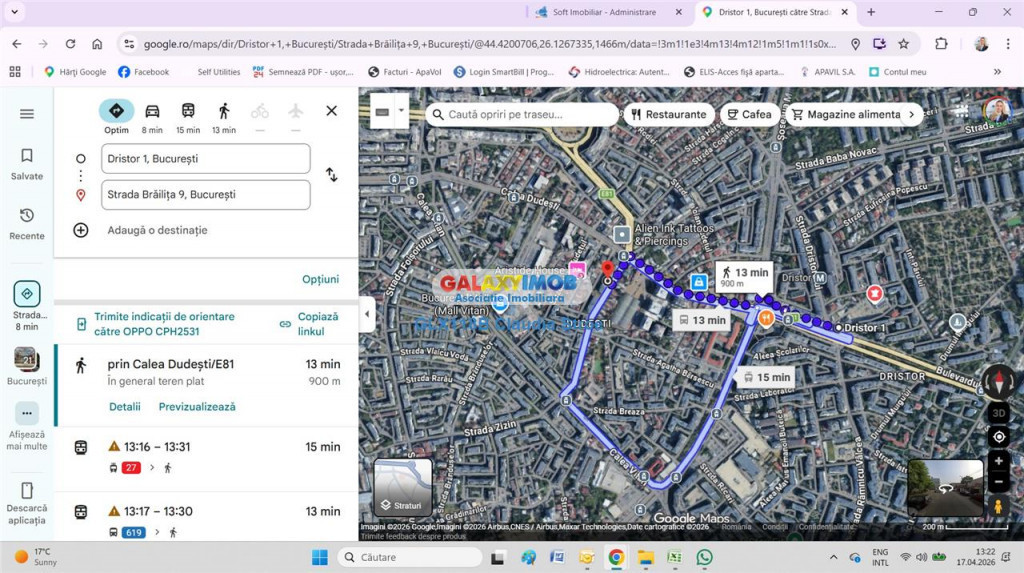The width and height of the screenshot is (1024, 573).
Task: Show more category chips with arrow
Action: (911, 115)
